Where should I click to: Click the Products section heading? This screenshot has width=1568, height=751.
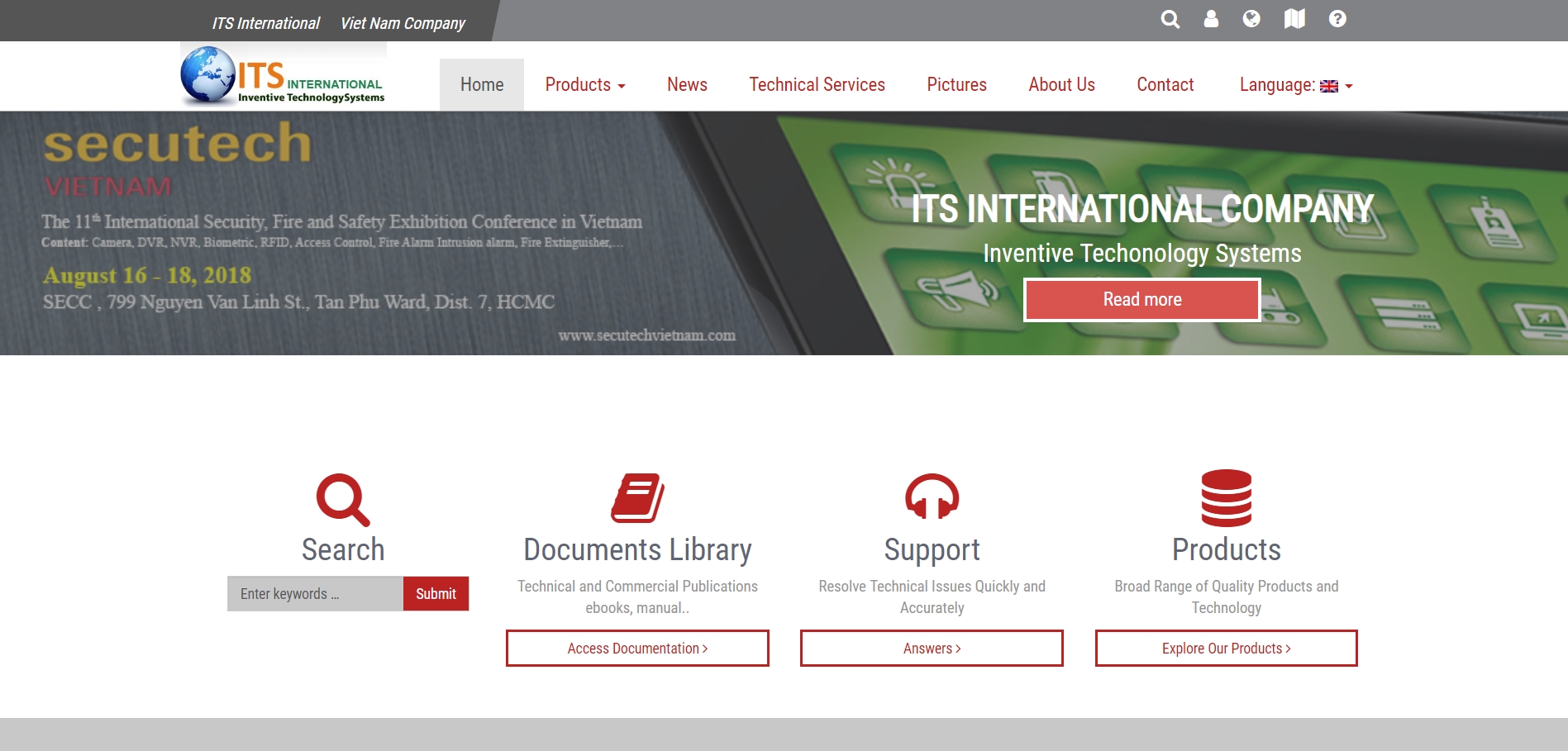(x=1227, y=549)
